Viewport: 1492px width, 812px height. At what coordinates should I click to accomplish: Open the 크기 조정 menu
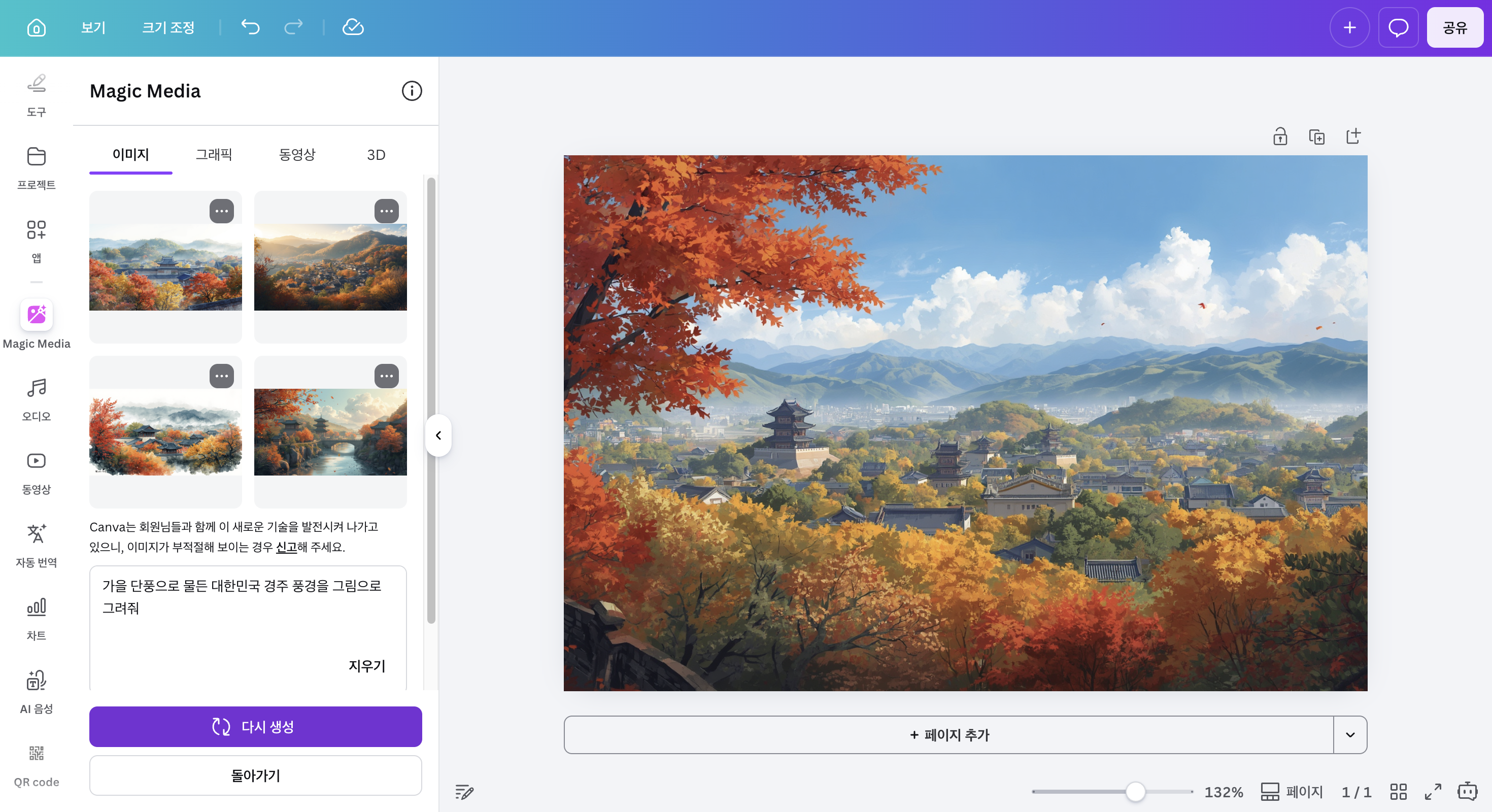coord(168,27)
